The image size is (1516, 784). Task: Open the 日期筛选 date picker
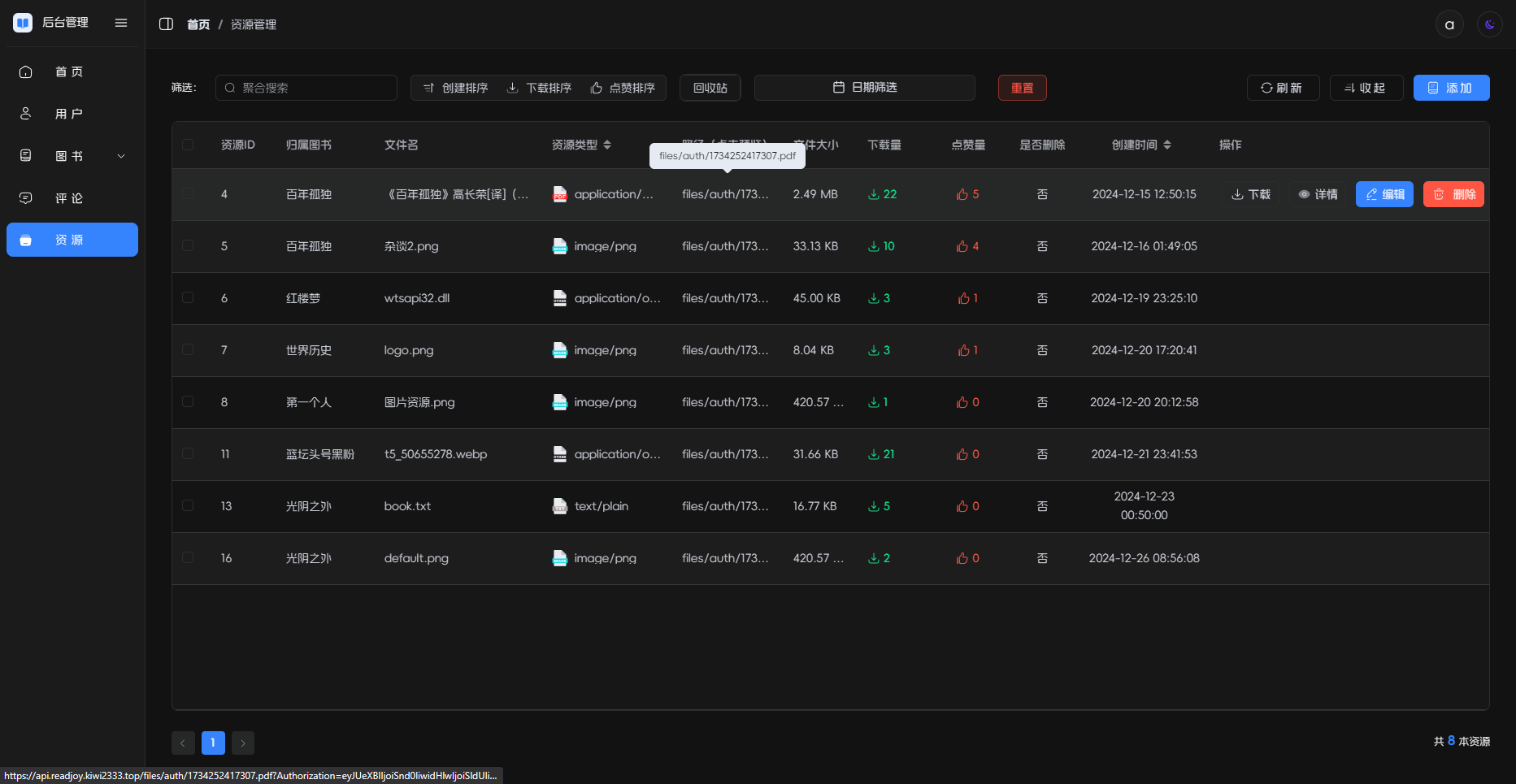click(x=865, y=88)
